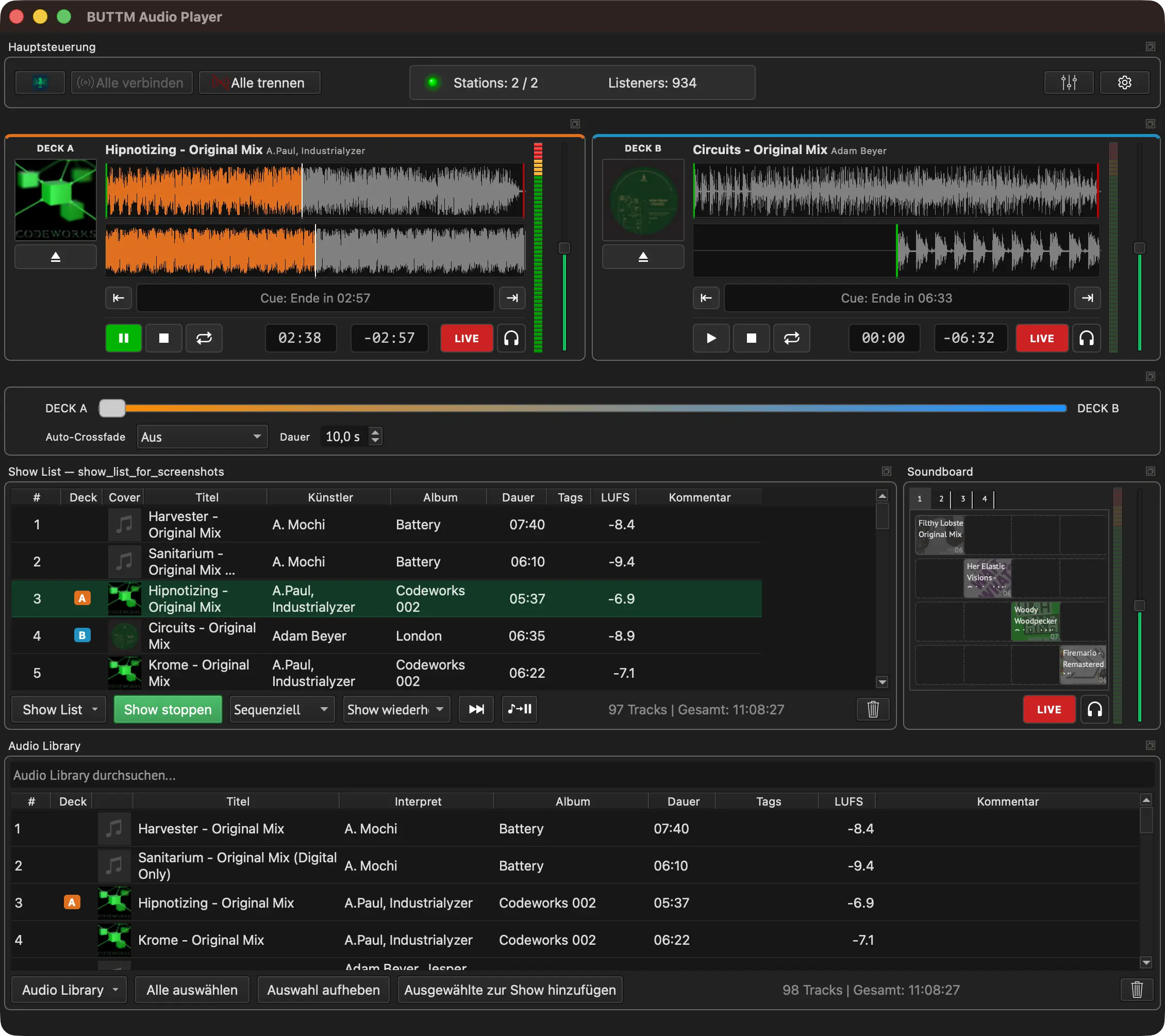Select Soundboard tab 1

pyautogui.click(x=919, y=498)
